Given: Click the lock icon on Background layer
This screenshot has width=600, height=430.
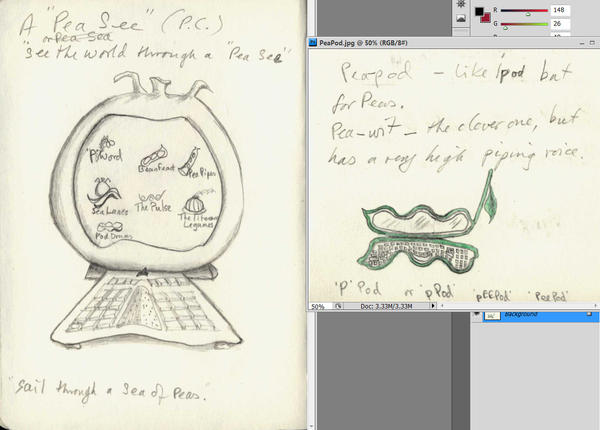Looking at the screenshot, I should 590,314.
